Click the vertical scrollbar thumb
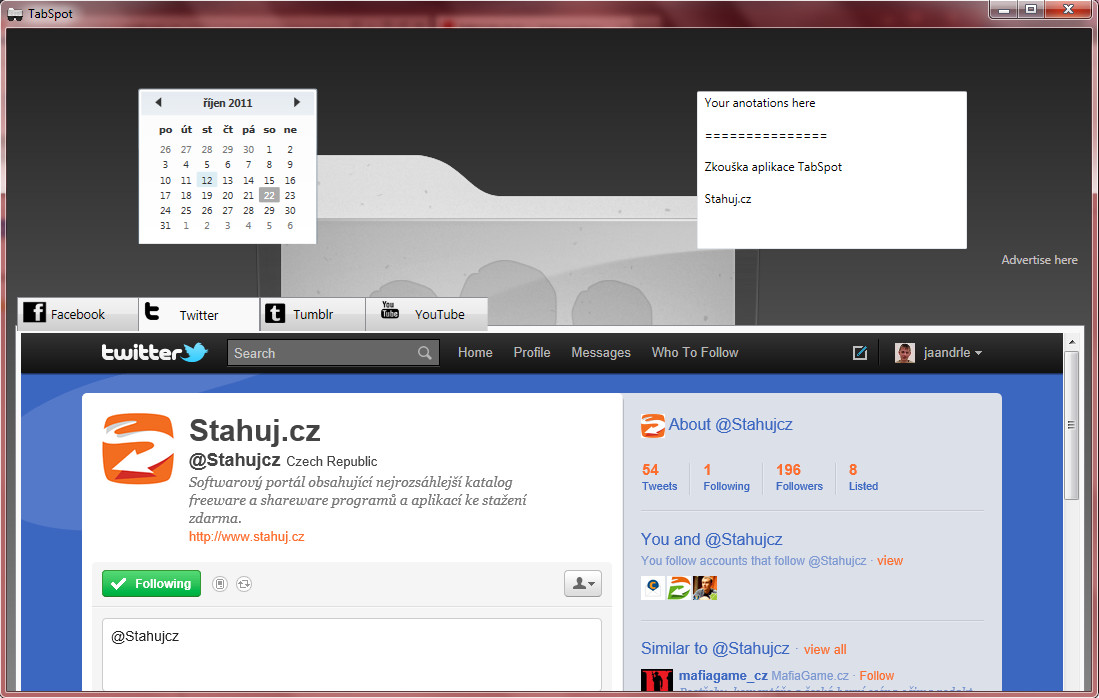This screenshot has width=1099, height=698. tap(1071, 425)
